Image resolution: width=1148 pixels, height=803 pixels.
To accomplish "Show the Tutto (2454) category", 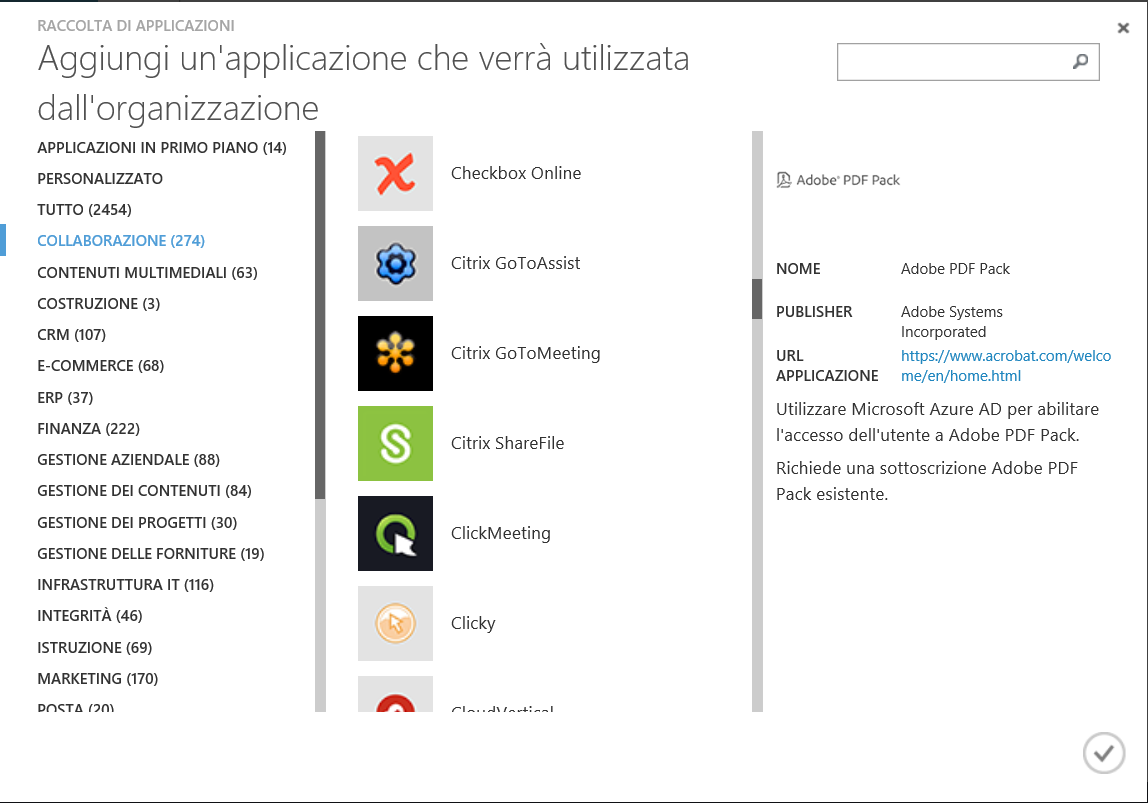I will [84, 210].
